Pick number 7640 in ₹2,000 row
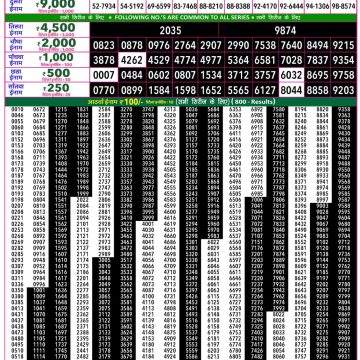Screen dimensions: 360x360 pyautogui.click(x=291, y=45)
